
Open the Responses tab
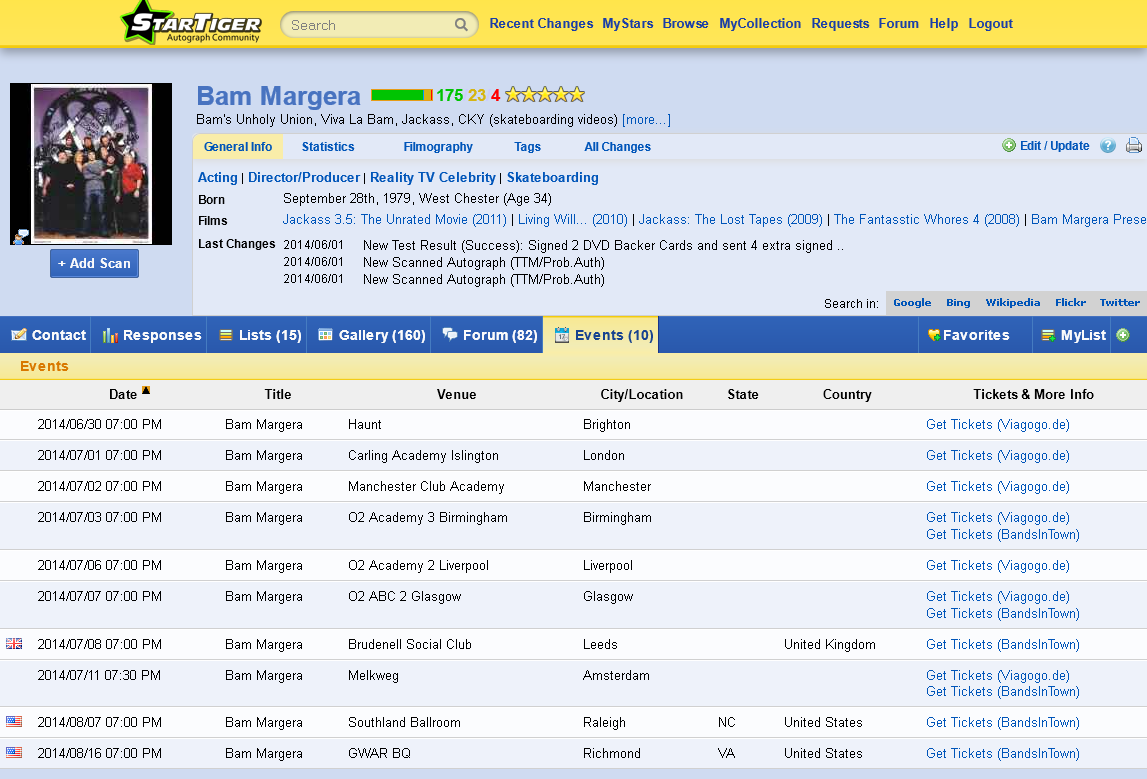(151, 335)
